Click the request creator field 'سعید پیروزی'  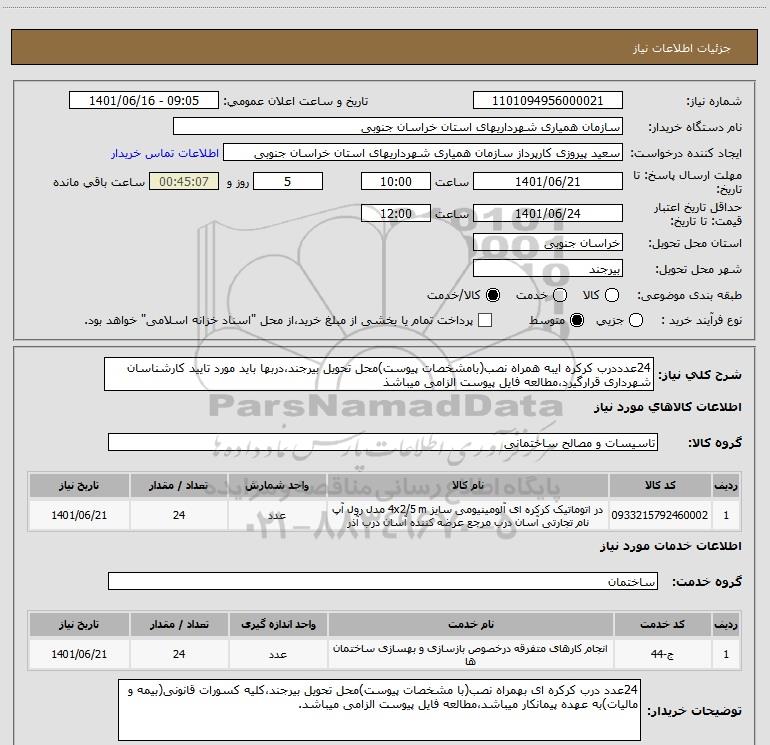click(x=423, y=153)
